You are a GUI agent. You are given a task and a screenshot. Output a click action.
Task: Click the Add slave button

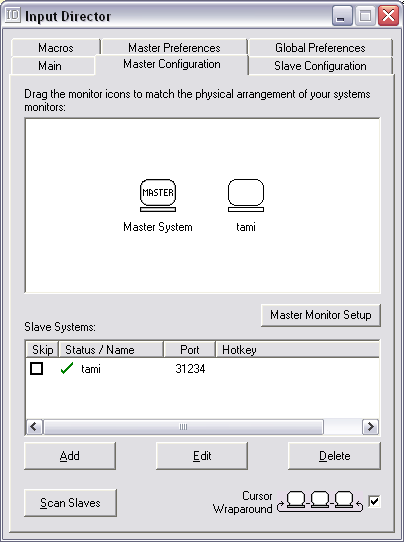(70, 456)
